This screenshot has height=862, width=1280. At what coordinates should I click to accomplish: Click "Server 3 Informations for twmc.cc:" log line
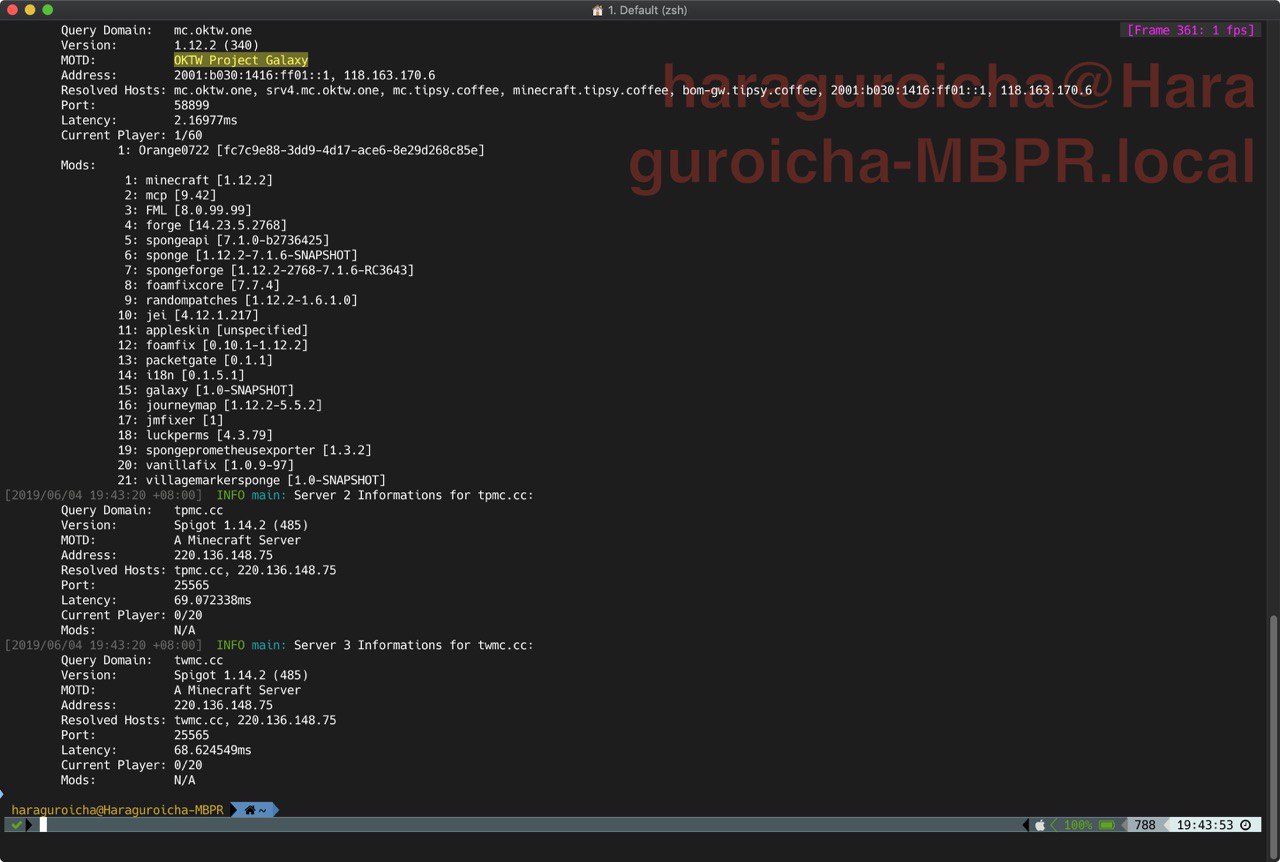tap(414, 645)
